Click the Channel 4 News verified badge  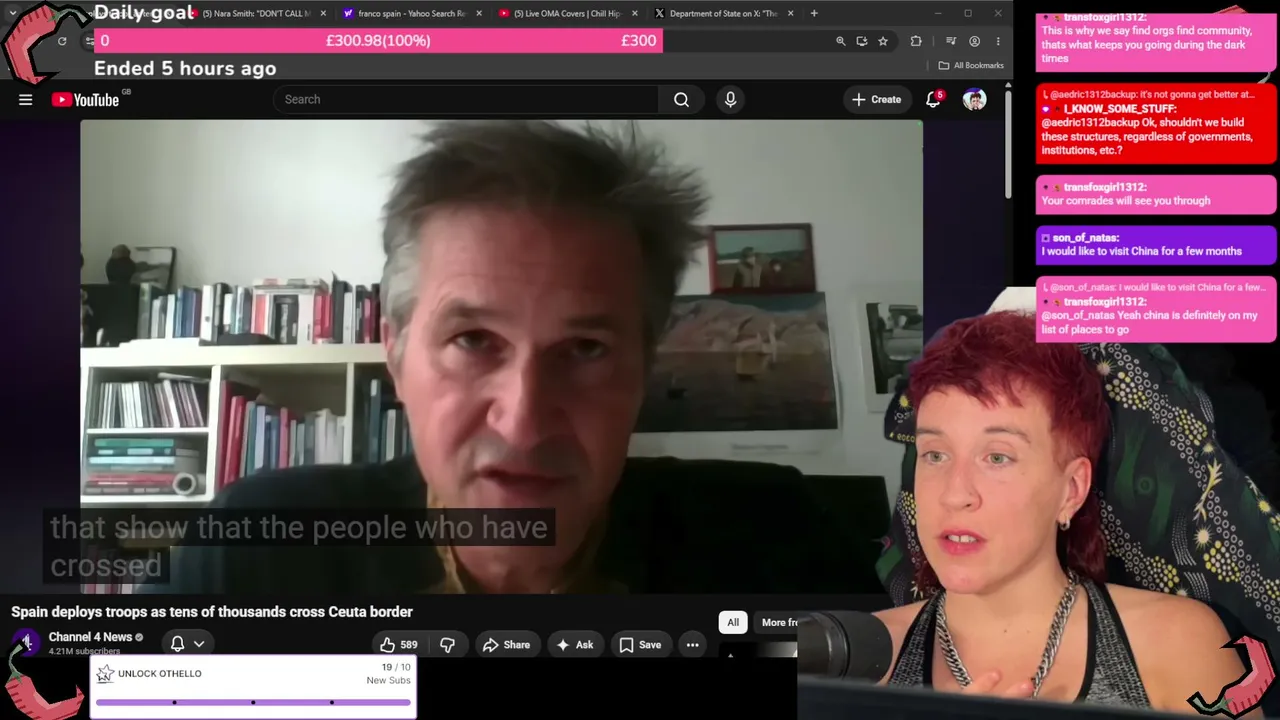(139, 637)
